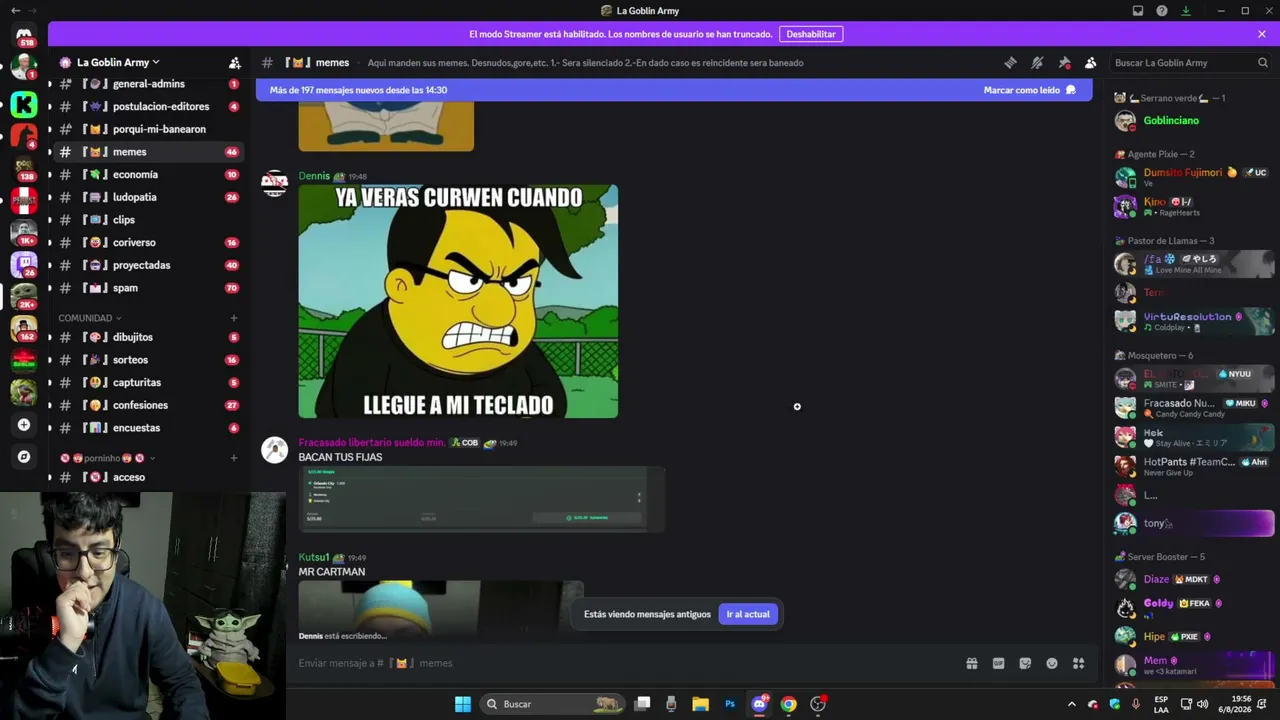Viewport: 1280px width, 720px height.
Task: Show hidden system tray icons
Action: point(1071,704)
